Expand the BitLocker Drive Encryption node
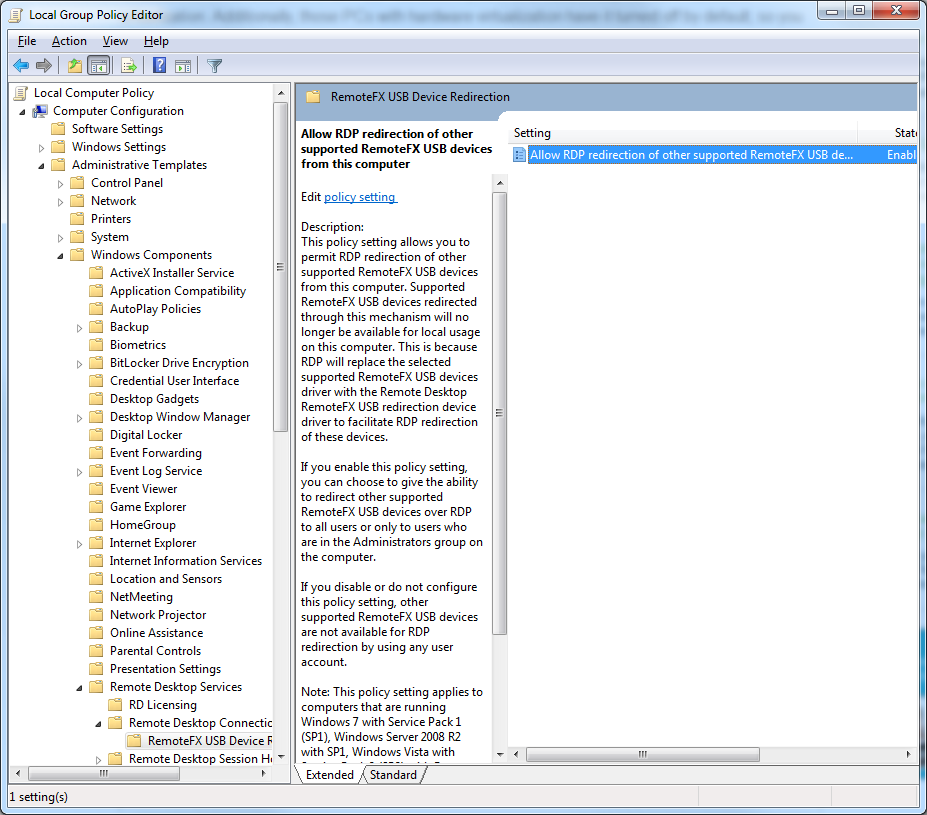This screenshot has width=927, height=815. 80,364
